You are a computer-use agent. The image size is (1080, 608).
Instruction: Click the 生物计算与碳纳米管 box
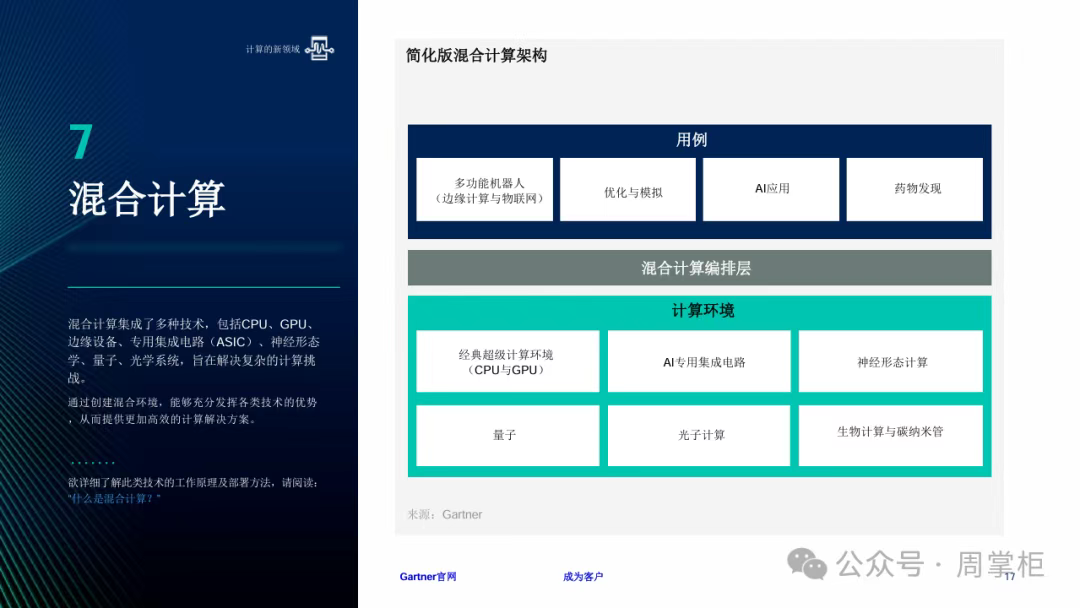(891, 435)
